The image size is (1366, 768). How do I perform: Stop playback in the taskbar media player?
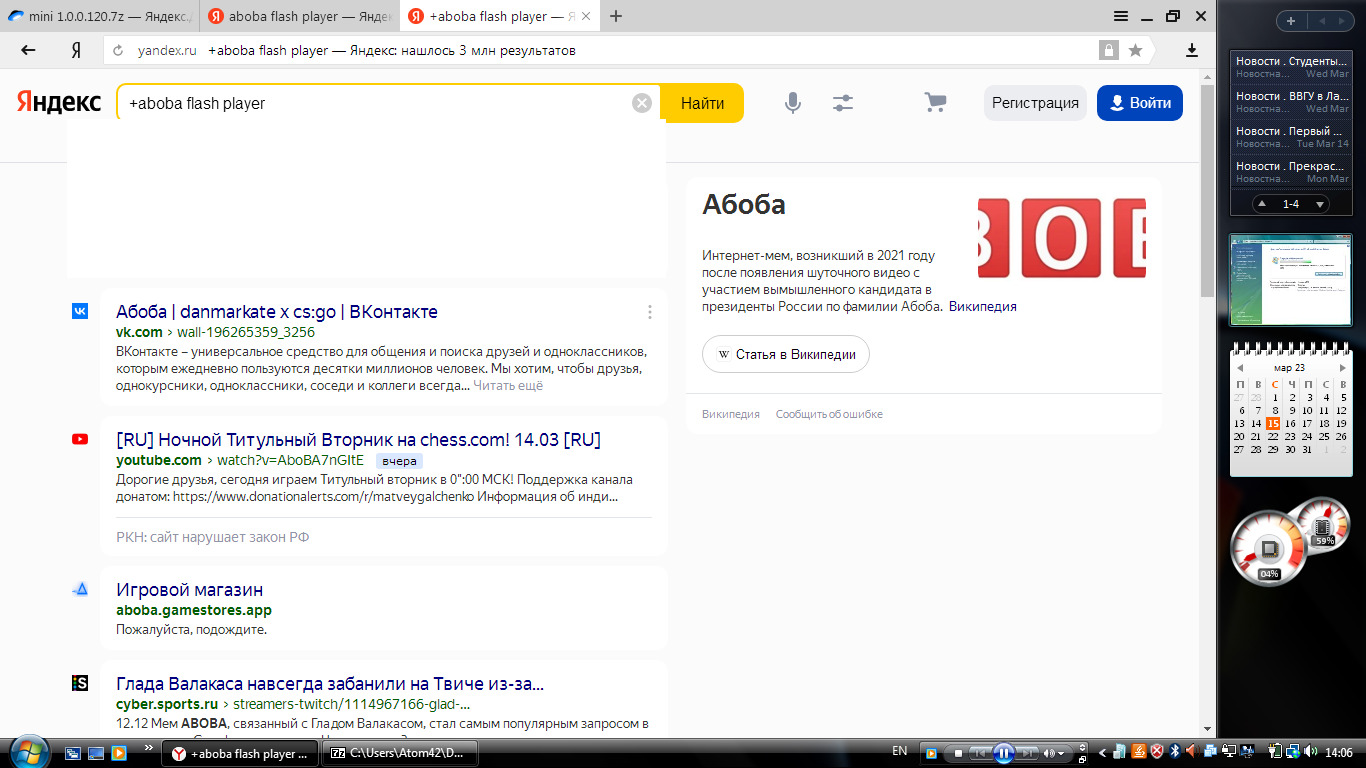click(958, 753)
